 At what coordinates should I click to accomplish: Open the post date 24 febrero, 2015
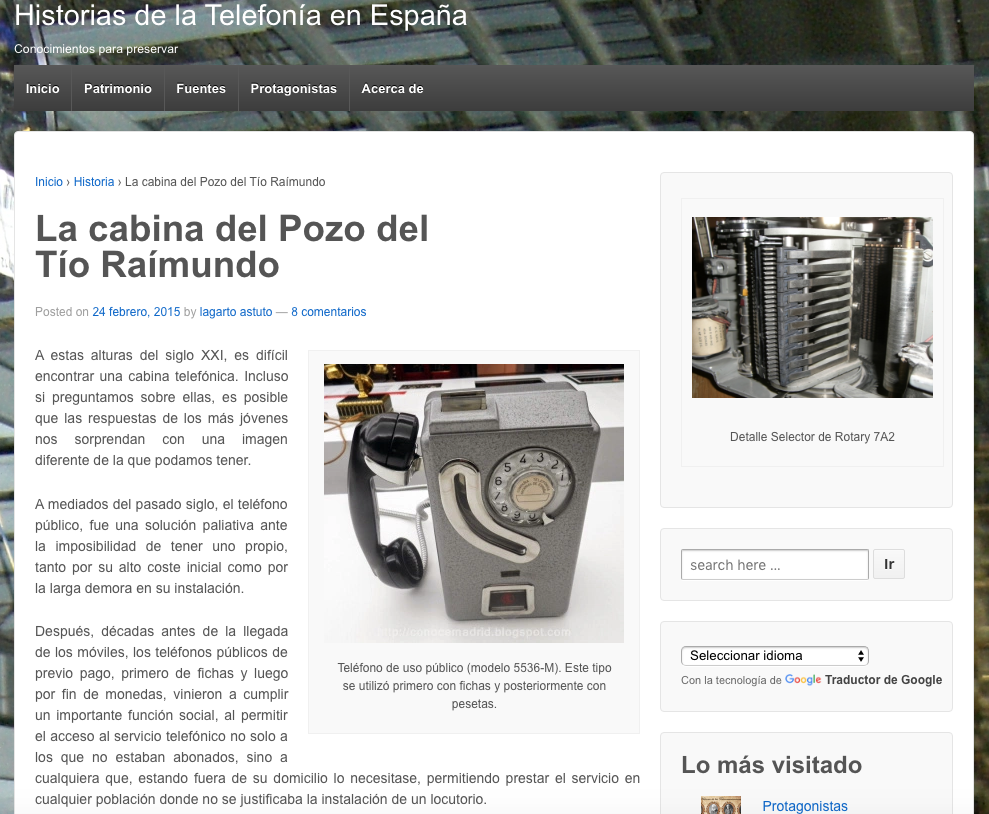(x=136, y=312)
